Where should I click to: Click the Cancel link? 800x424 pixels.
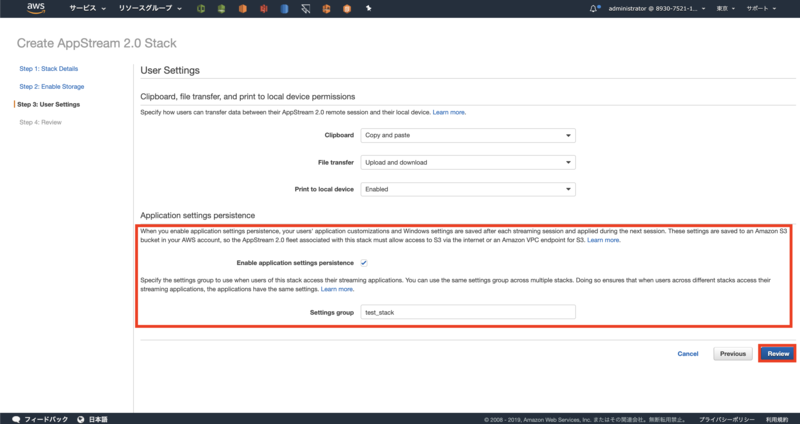687,354
